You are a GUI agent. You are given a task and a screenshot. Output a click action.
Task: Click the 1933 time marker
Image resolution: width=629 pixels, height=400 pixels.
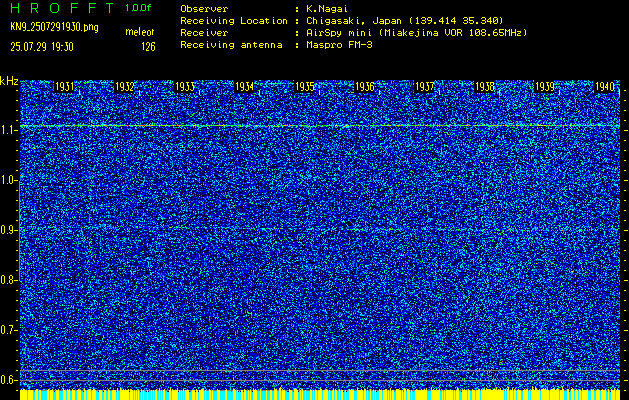(185, 87)
